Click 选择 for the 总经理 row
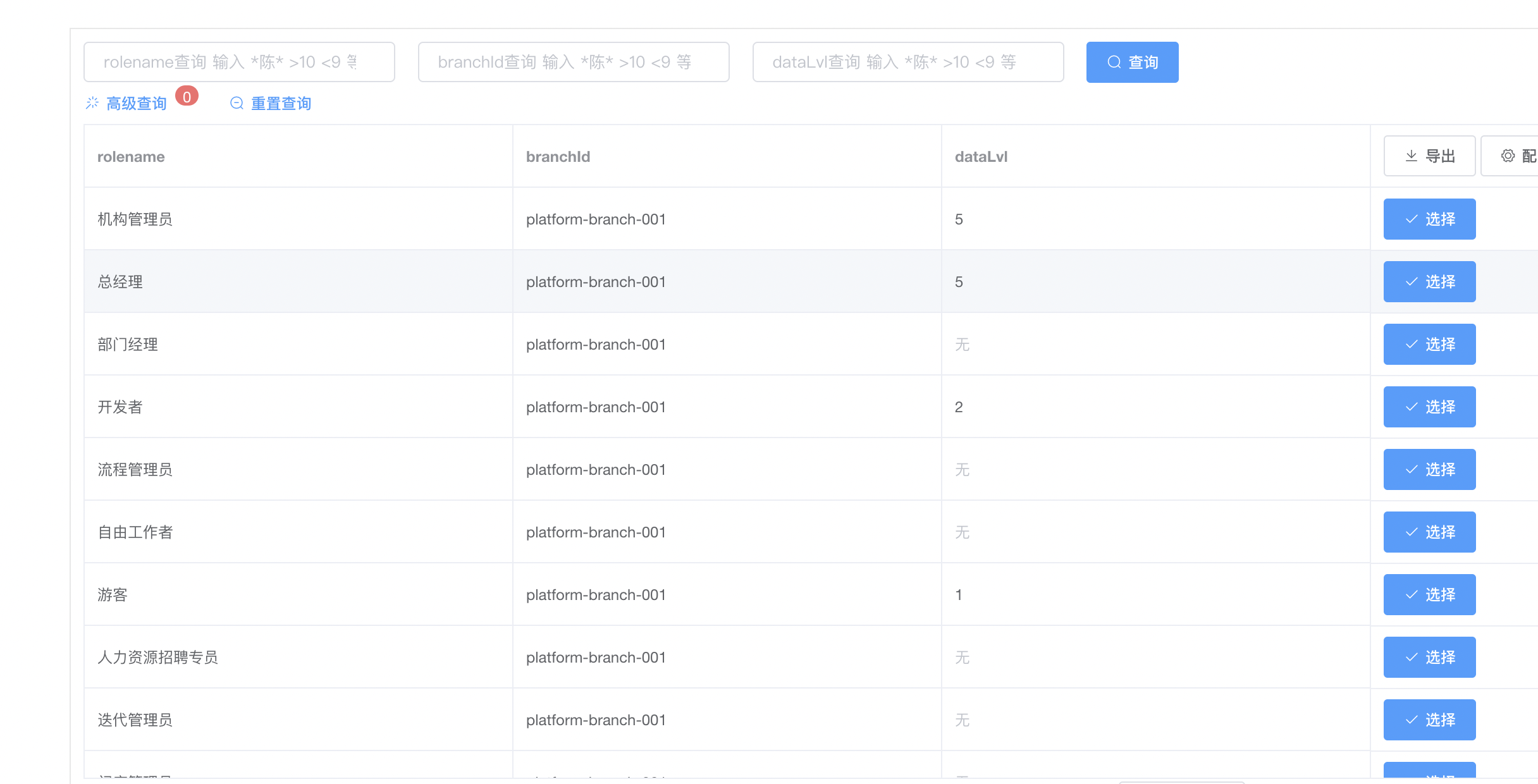1538x784 pixels. (x=1429, y=281)
